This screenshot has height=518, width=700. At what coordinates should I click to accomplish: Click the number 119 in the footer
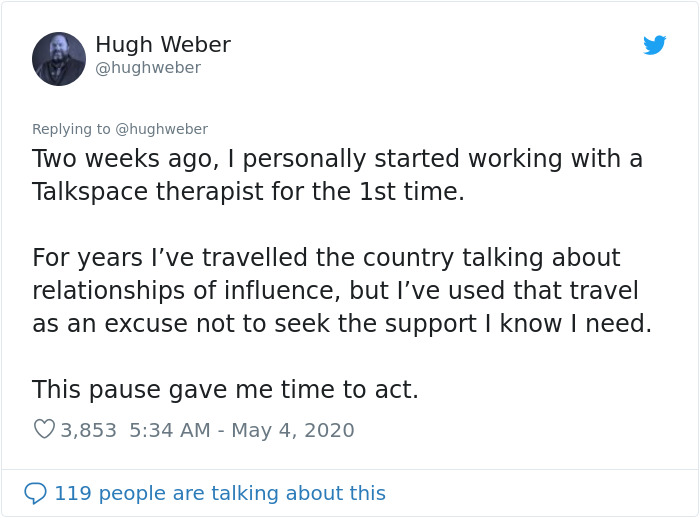73,493
